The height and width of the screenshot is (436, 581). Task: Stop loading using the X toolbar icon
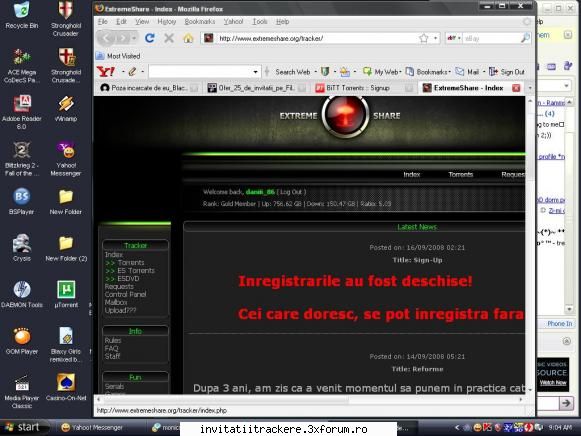(169, 38)
